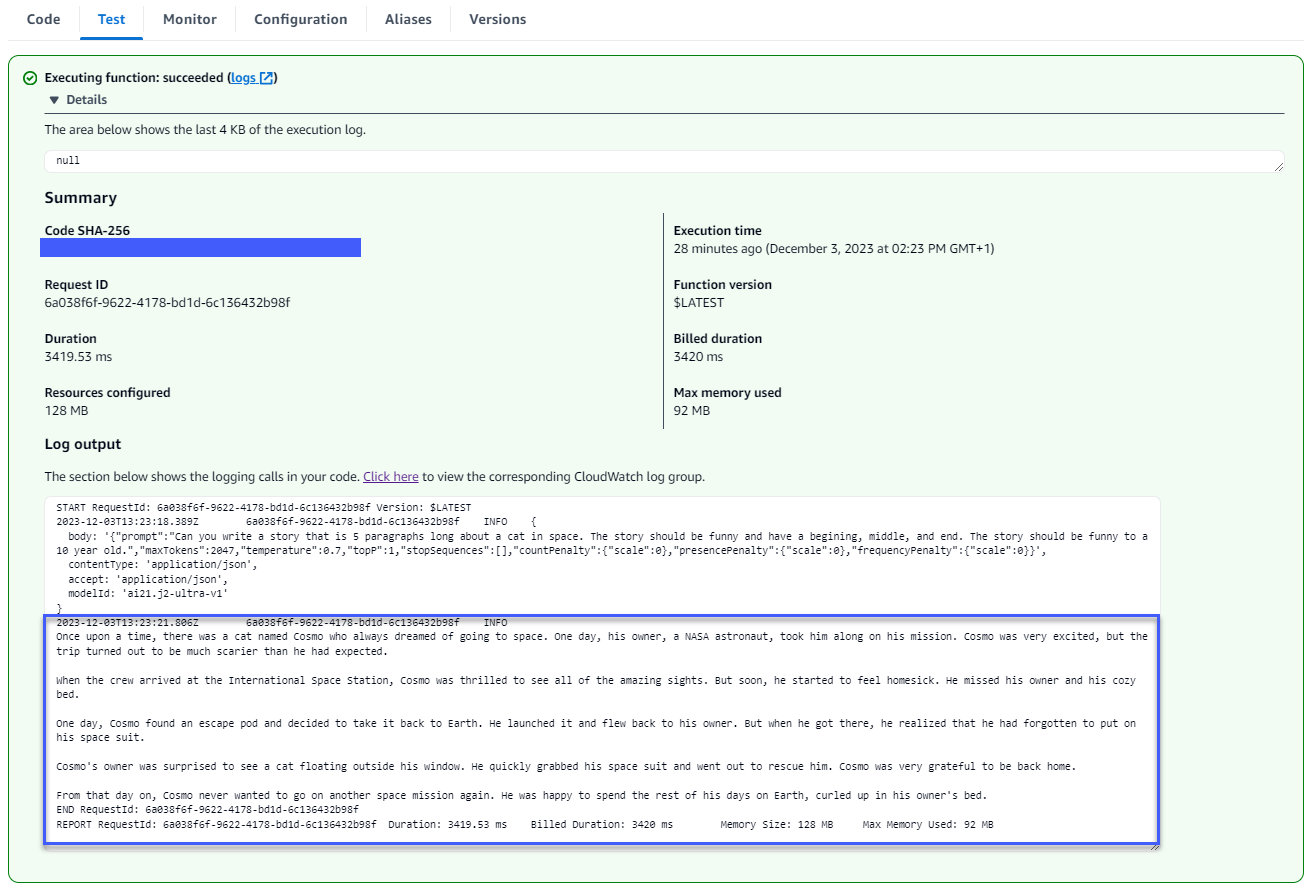Click the modelId 'ai21.j2-ultra-v1' log line
The width and height of the screenshot is (1313, 892).
[x=148, y=593]
